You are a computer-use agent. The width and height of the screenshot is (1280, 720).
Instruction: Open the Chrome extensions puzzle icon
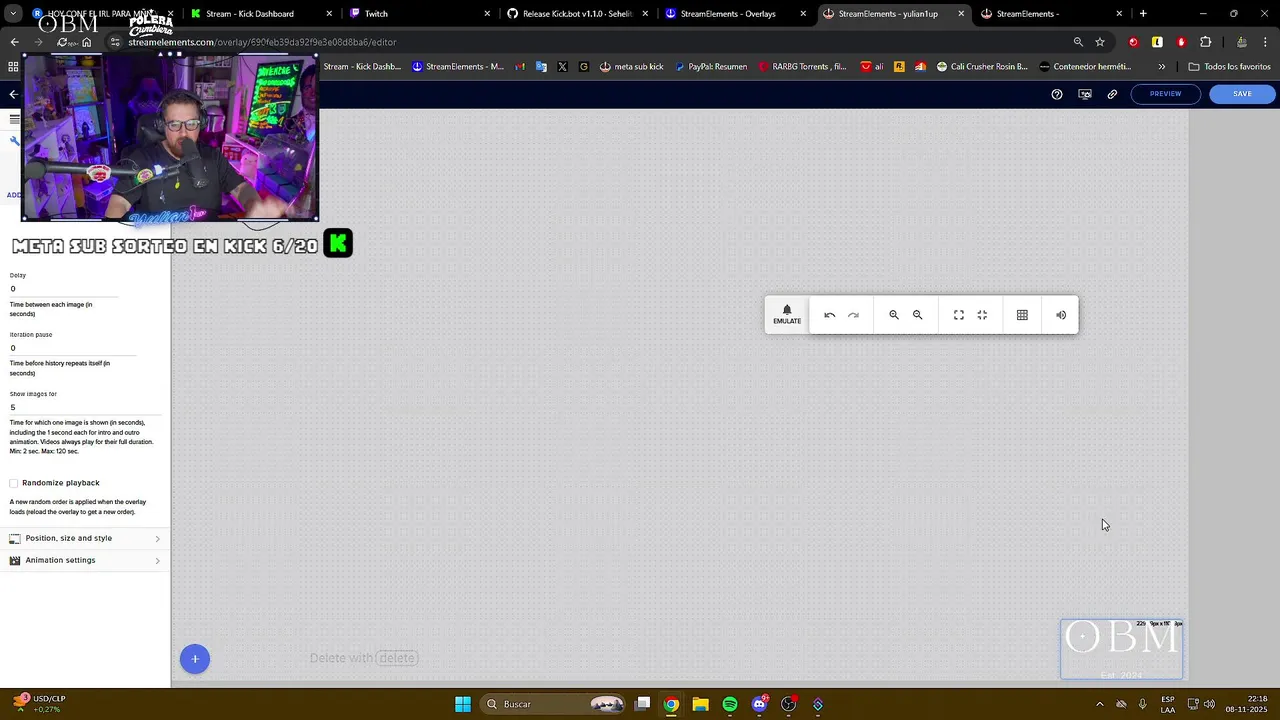coord(1205,42)
